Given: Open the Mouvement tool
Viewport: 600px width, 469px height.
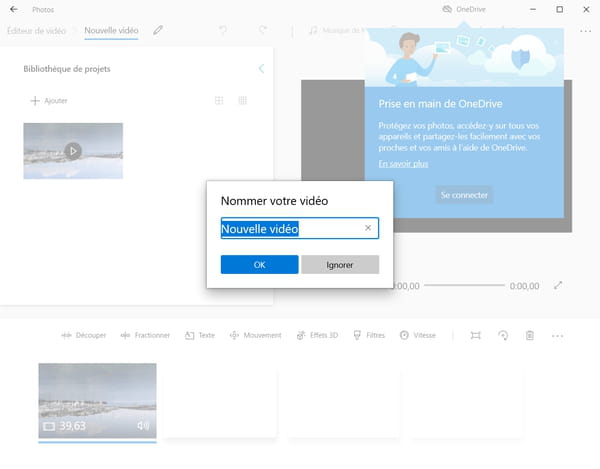Looking at the screenshot, I should coord(255,335).
